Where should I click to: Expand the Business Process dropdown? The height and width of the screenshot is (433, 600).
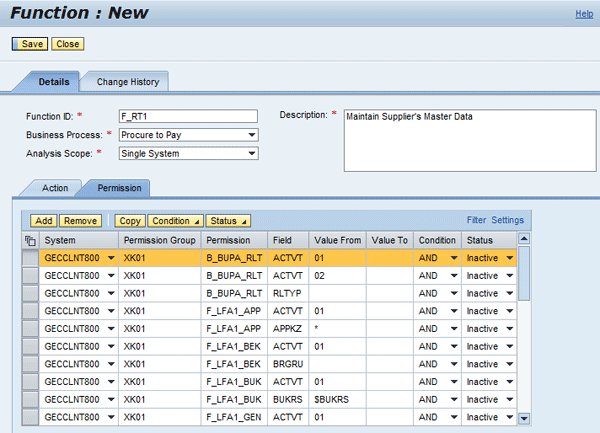(251, 135)
